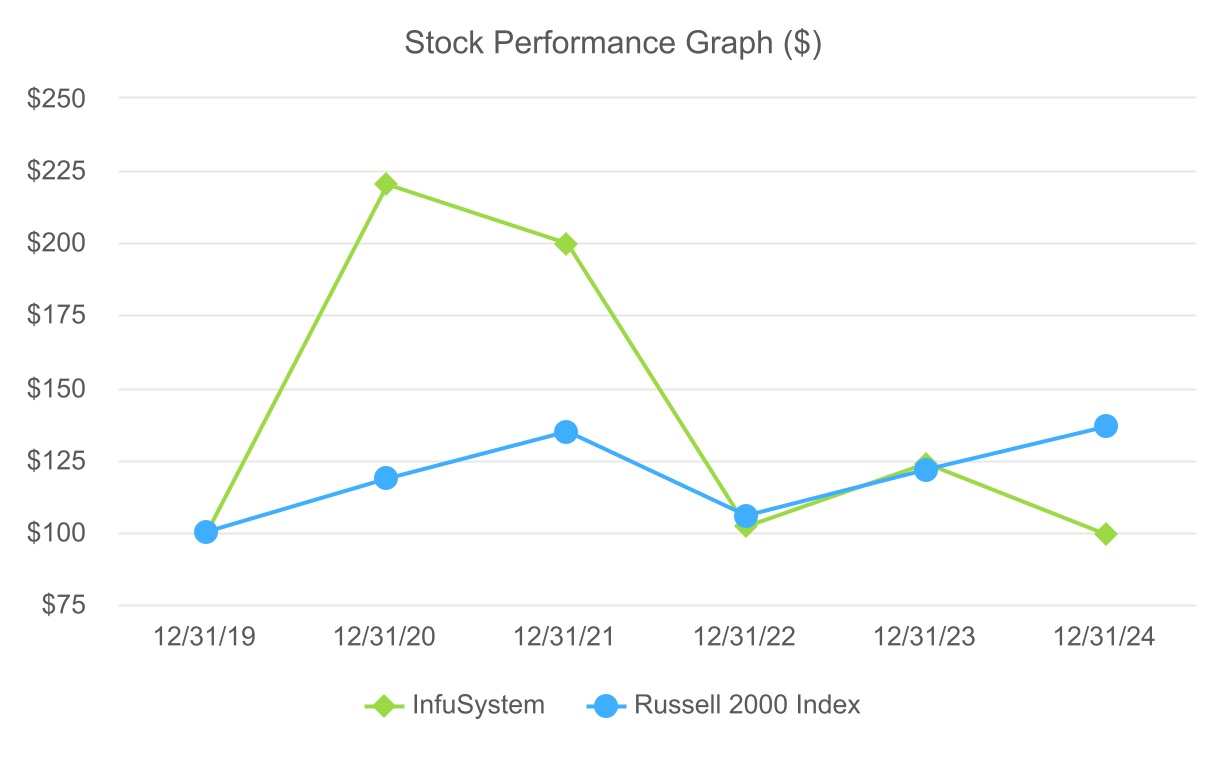Image resolution: width=1226 pixels, height=760 pixels.
Task: Click the 12/31/24 x-axis label
Action: click(1105, 638)
